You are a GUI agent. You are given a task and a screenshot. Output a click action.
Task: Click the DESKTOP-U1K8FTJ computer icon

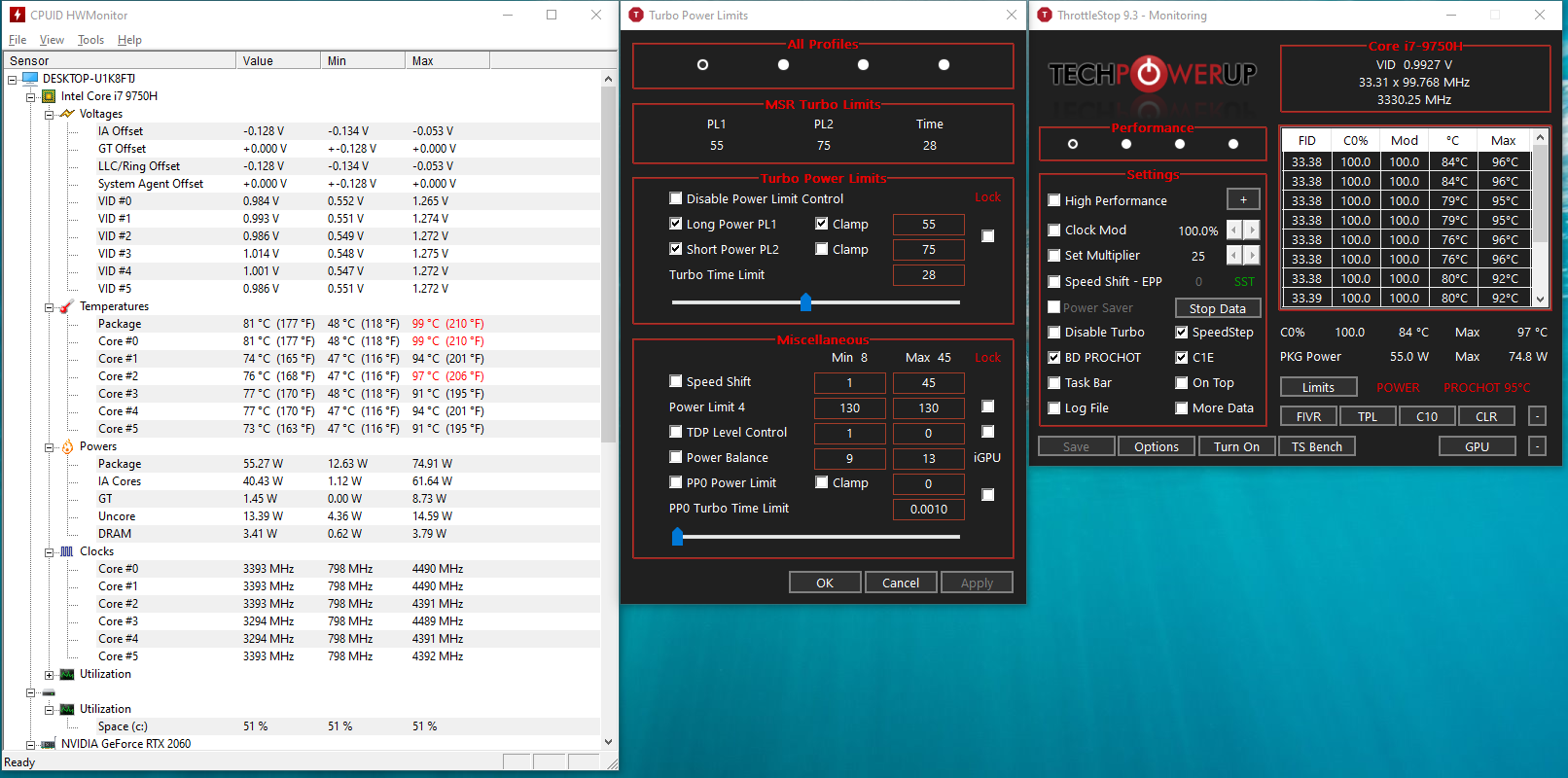[30, 78]
